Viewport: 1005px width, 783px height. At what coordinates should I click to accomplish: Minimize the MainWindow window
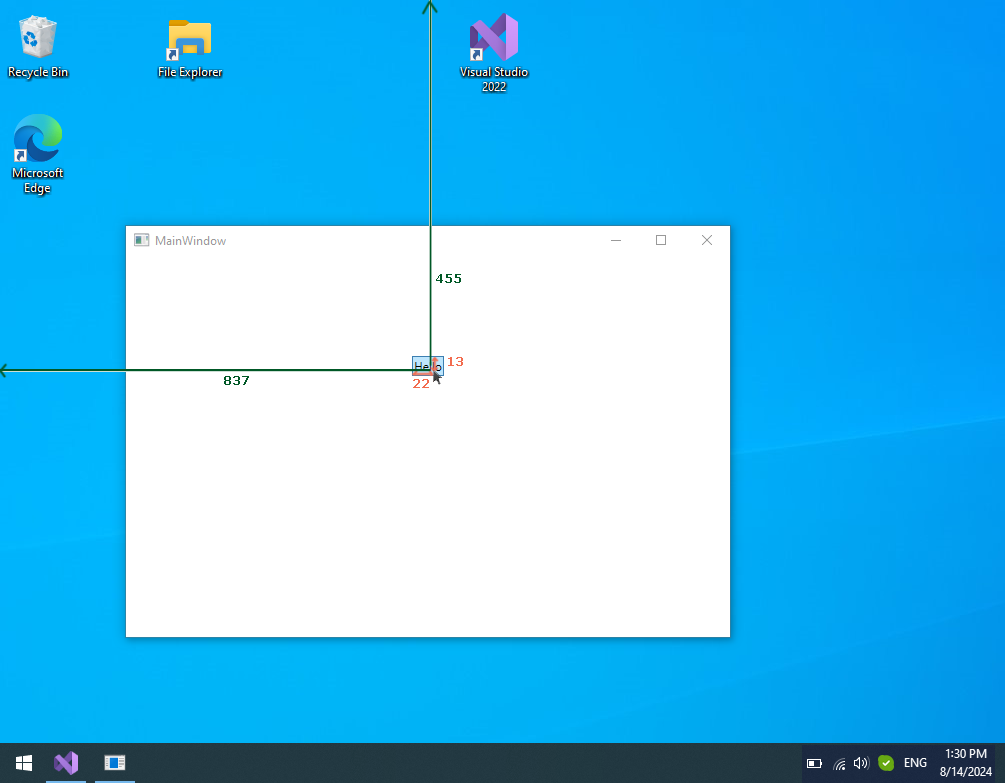point(616,240)
